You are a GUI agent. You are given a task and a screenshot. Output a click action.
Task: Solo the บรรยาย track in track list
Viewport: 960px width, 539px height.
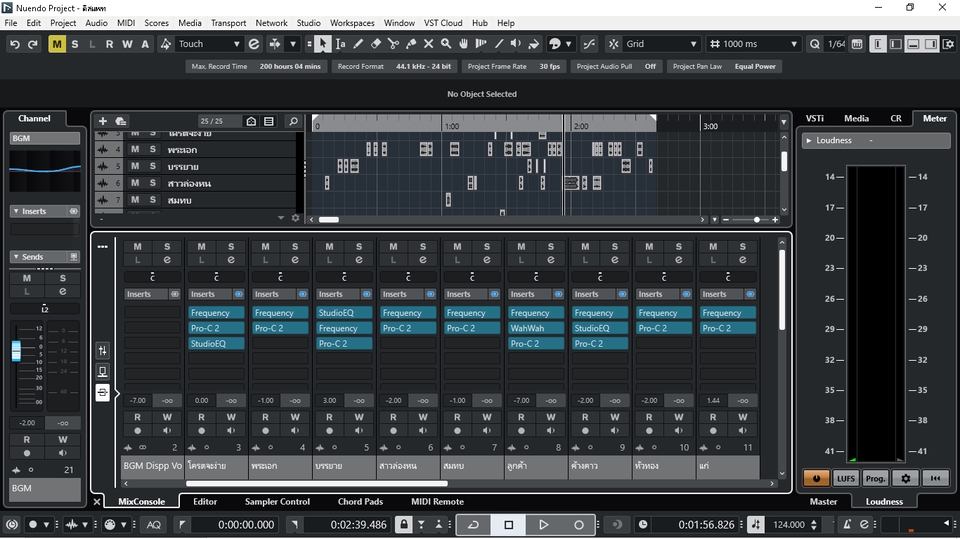pos(152,166)
